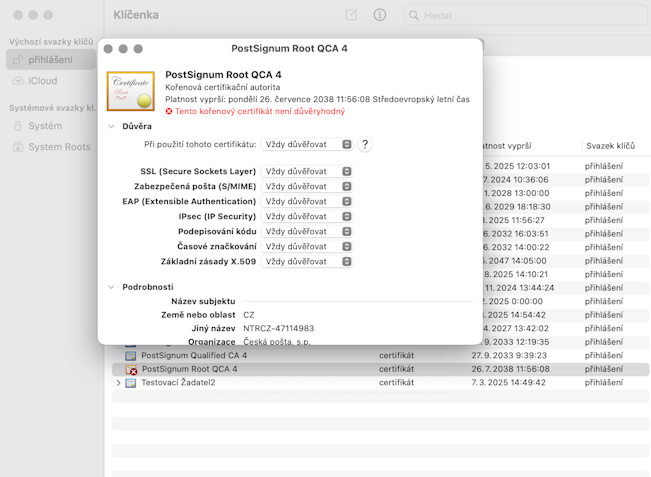Click the expiry cell 2029 18:18:30
The height and width of the screenshot is (477, 651).
pyautogui.click(x=518, y=207)
